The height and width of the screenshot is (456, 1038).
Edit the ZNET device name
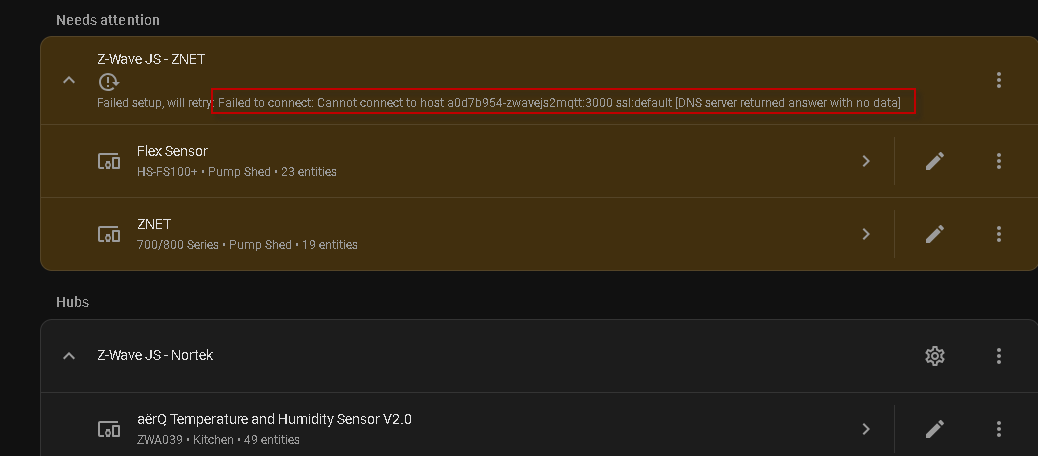935,234
